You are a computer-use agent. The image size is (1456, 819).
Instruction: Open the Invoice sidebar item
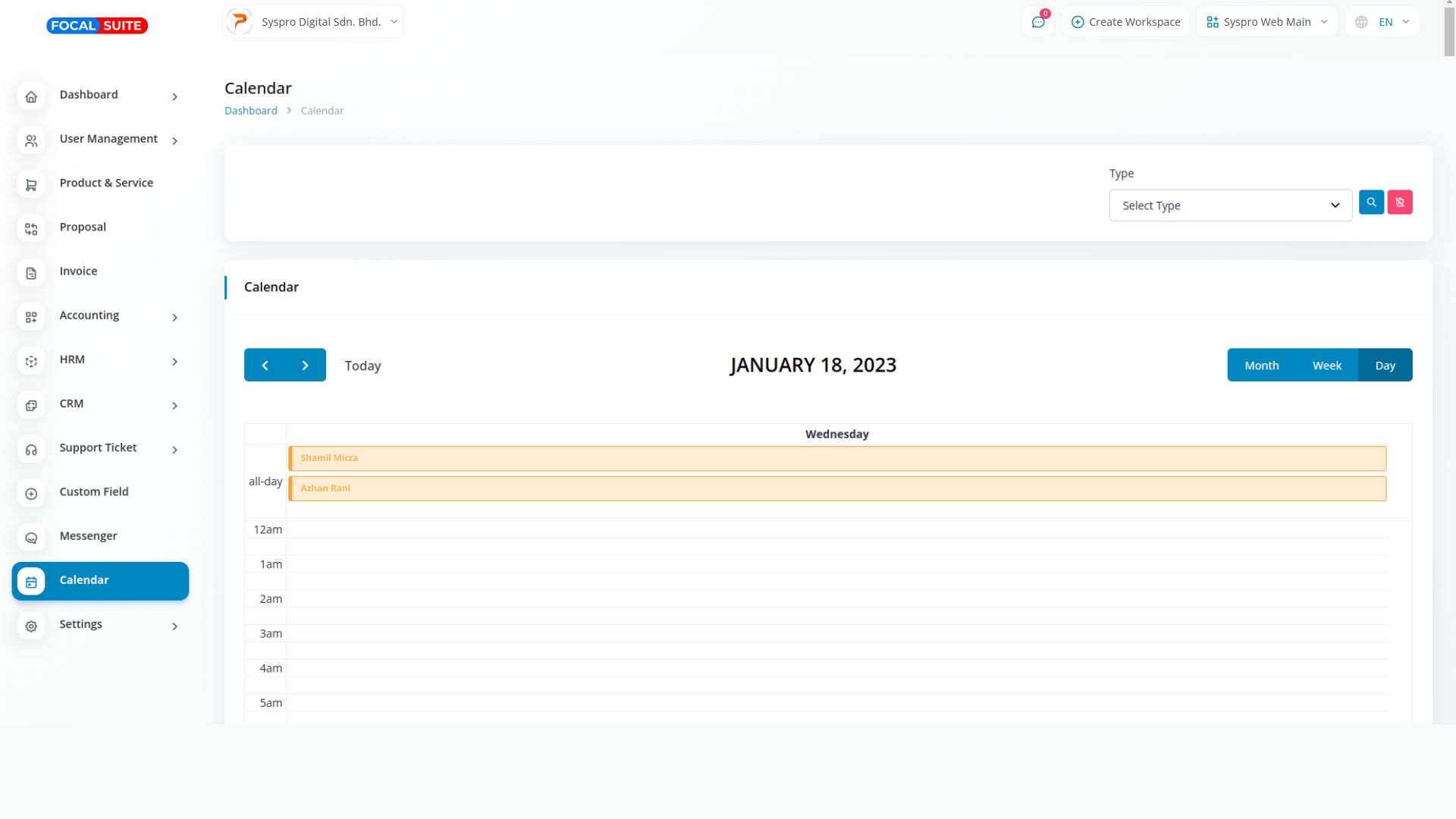click(78, 271)
